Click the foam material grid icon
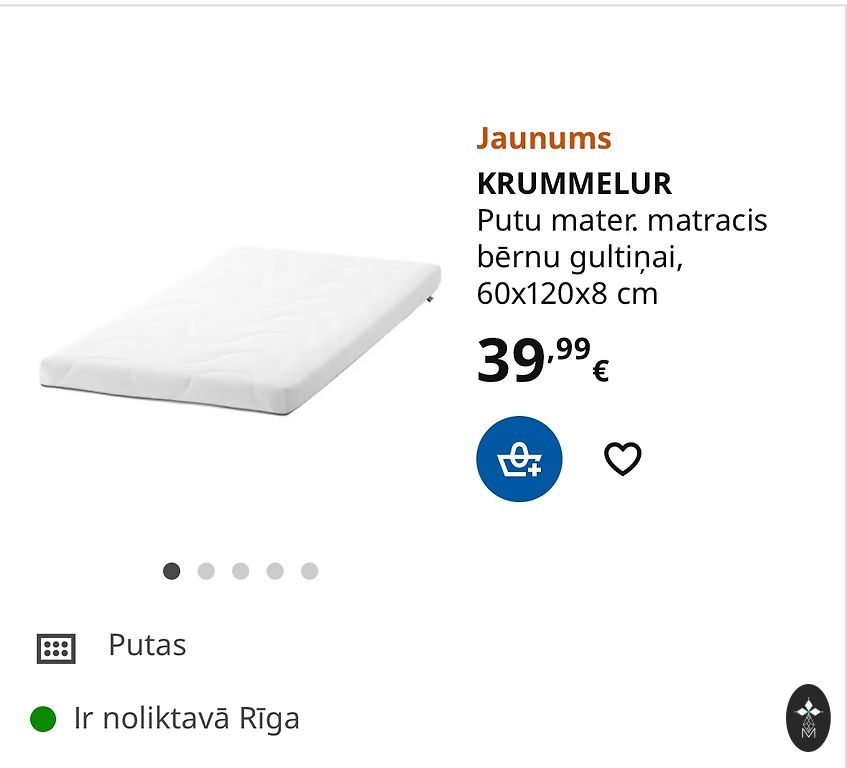This screenshot has height=768, width=847. pyautogui.click(x=56, y=648)
